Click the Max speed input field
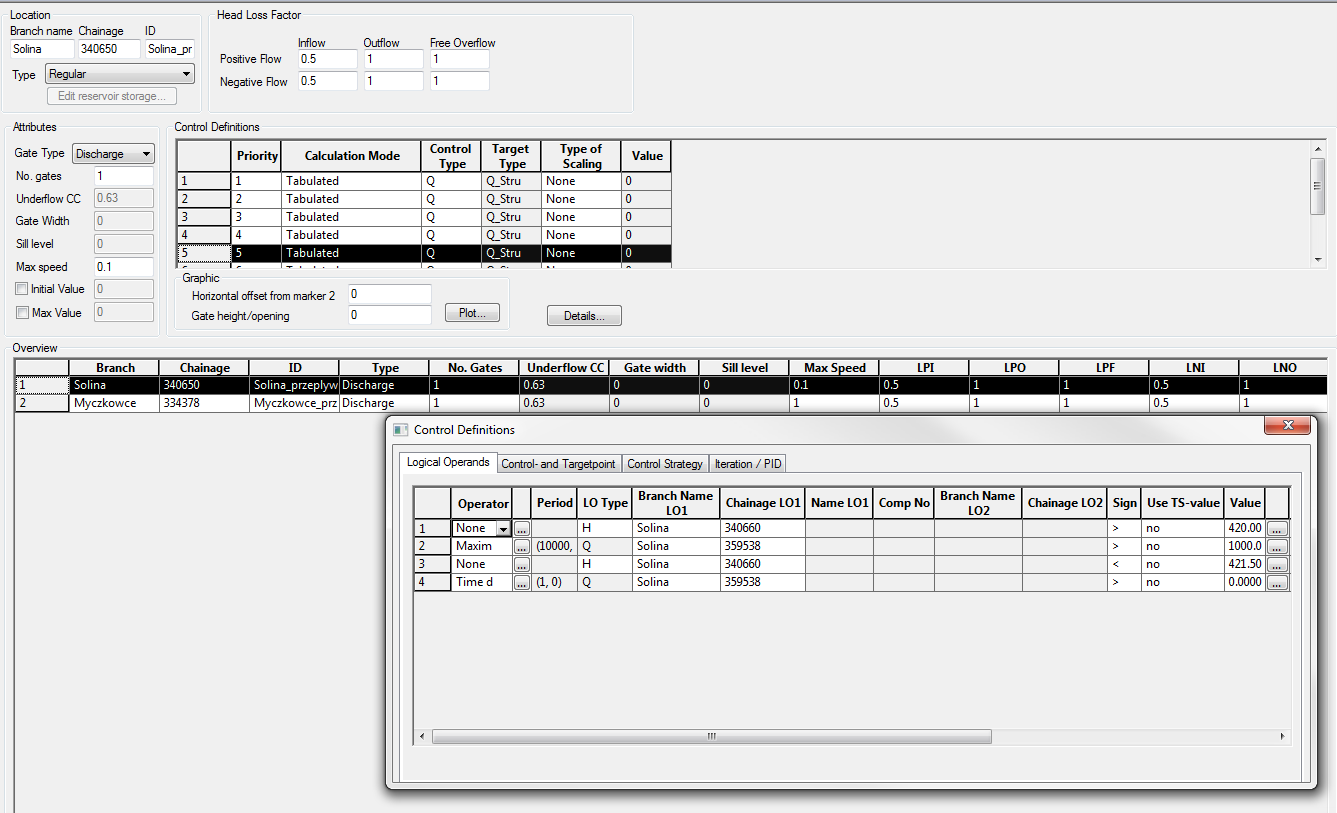Viewport: 1337px width, 813px height. (x=124, y=267)
